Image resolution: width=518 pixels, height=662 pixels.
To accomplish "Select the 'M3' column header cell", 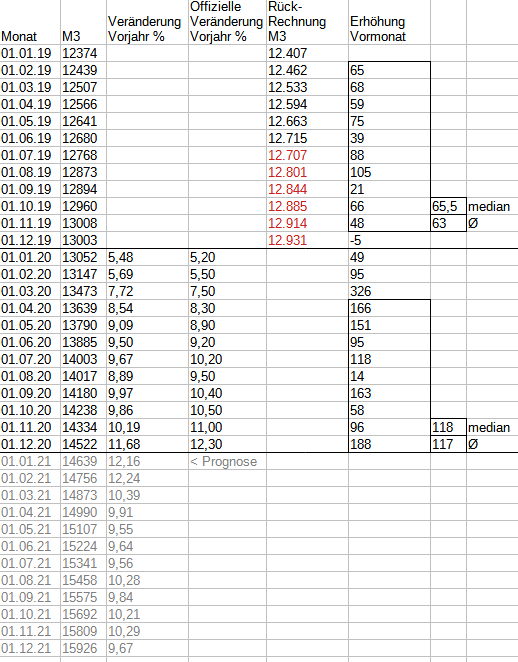I will (x=83, y=22).
